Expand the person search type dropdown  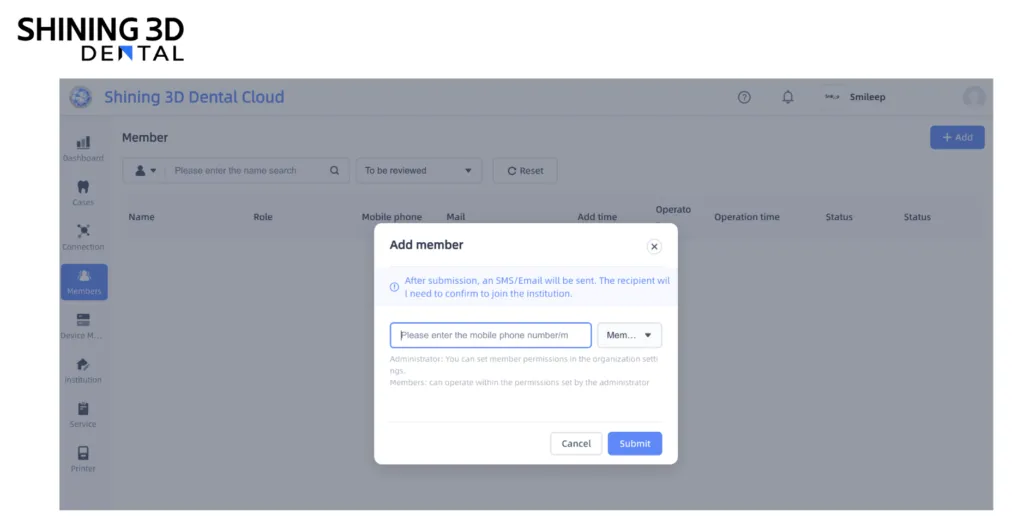click(145, 170)
